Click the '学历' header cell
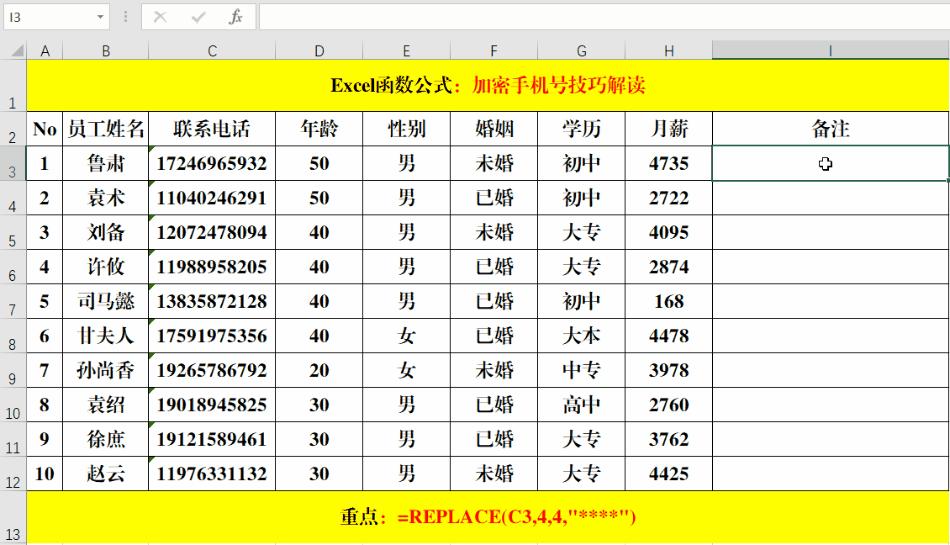The height and width of the screenshot is (545, 950). (581, 129)
